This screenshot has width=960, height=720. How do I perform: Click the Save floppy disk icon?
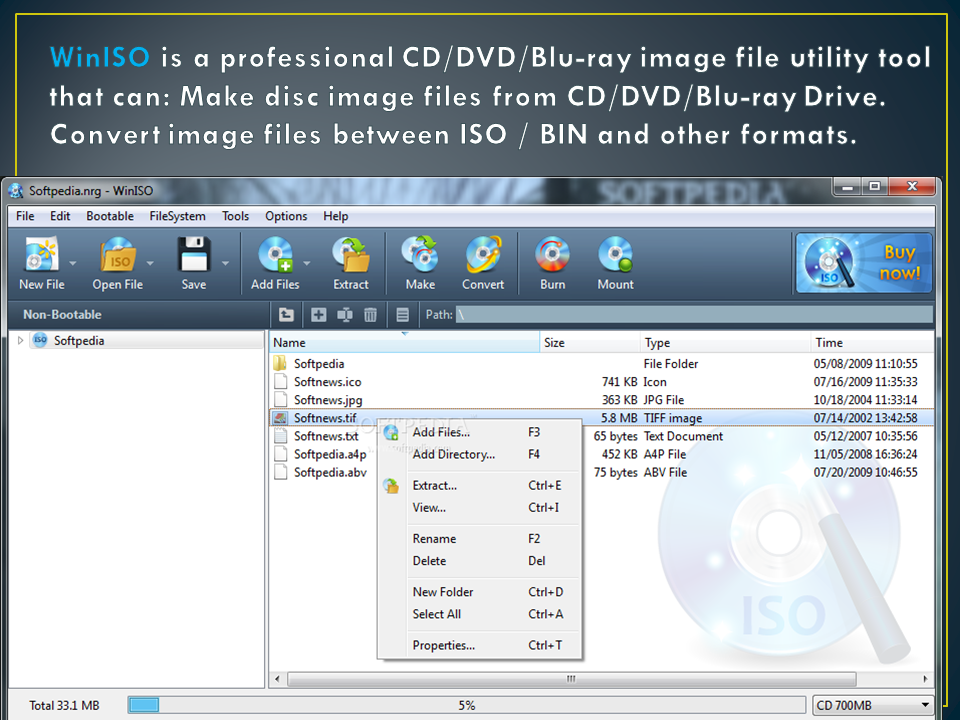click(194, 254)
